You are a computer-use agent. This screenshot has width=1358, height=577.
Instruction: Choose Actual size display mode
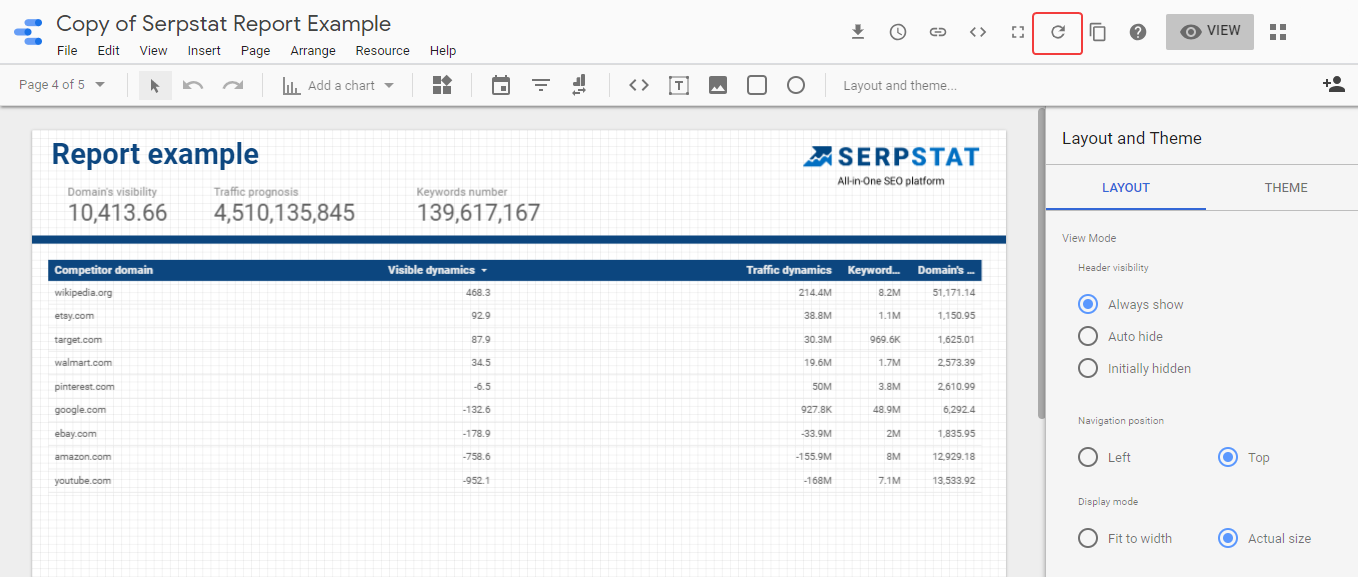pos(1228,538)
